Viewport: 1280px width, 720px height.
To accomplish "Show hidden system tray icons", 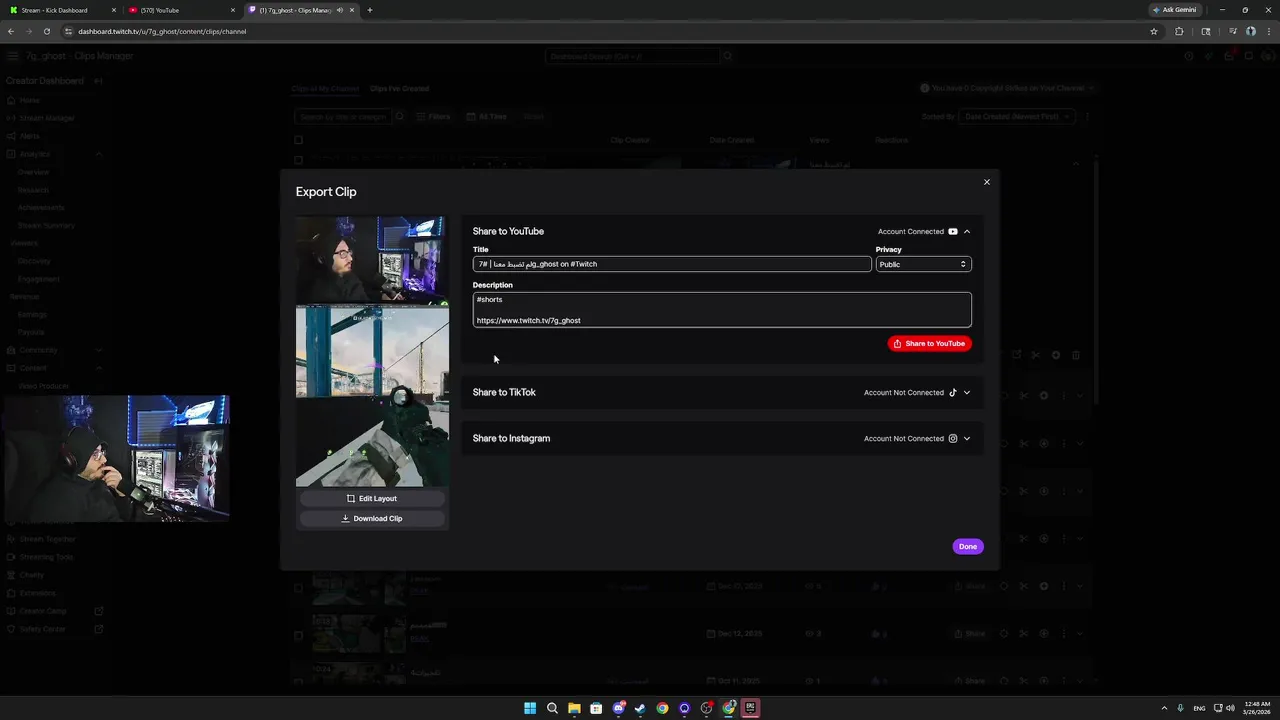I will [x=1164, y=708].
